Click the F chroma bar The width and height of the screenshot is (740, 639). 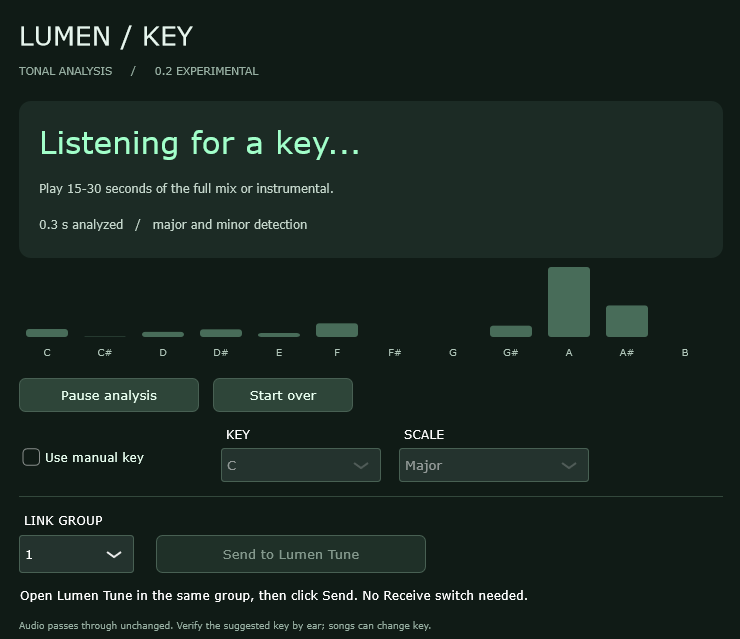tap(337, 330)
